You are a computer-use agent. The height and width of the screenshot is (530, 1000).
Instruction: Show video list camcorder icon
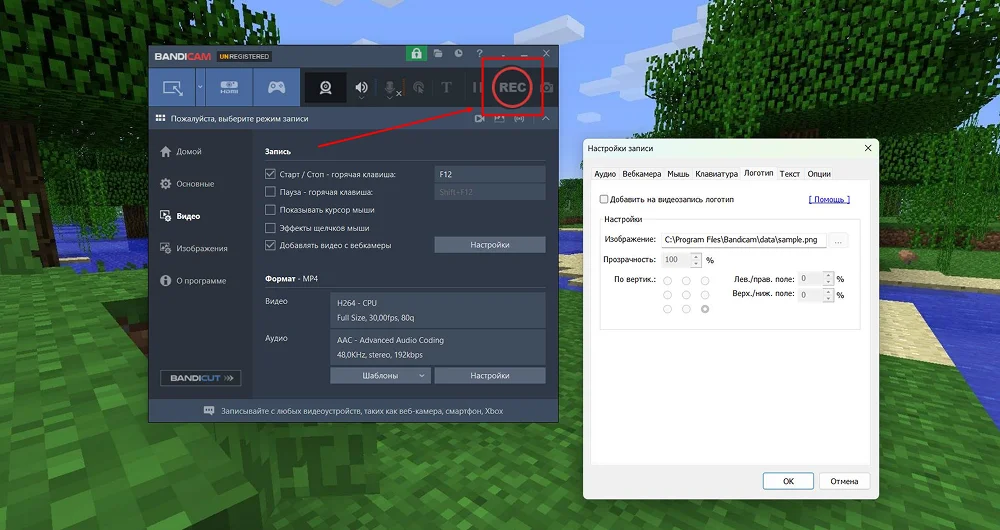click(480, 119)
